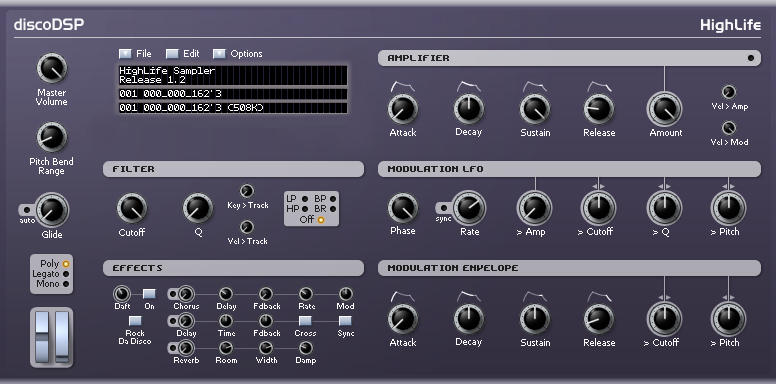The height and width of the screenshot is (384, 776).
Task: Click the Modulation LFO Phase knob
Action: (402, 208)
